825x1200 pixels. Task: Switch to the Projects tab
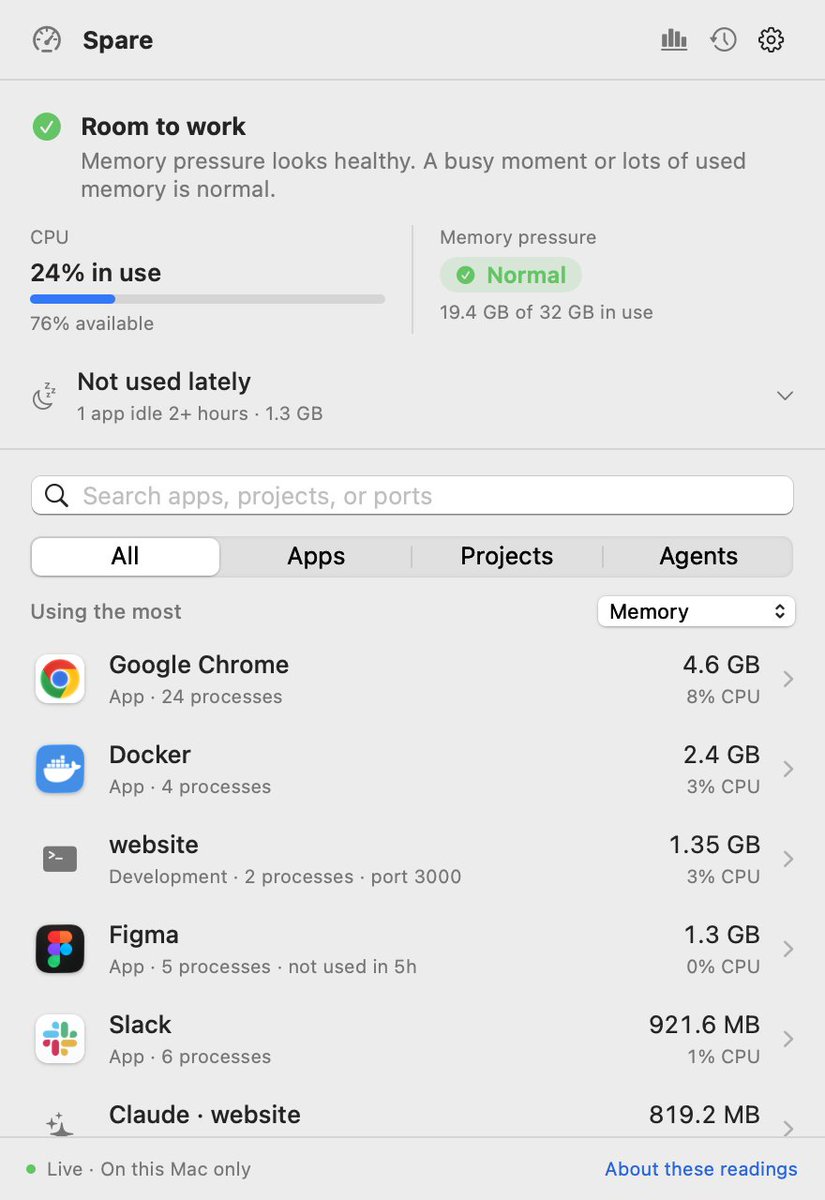coord(507,557)
